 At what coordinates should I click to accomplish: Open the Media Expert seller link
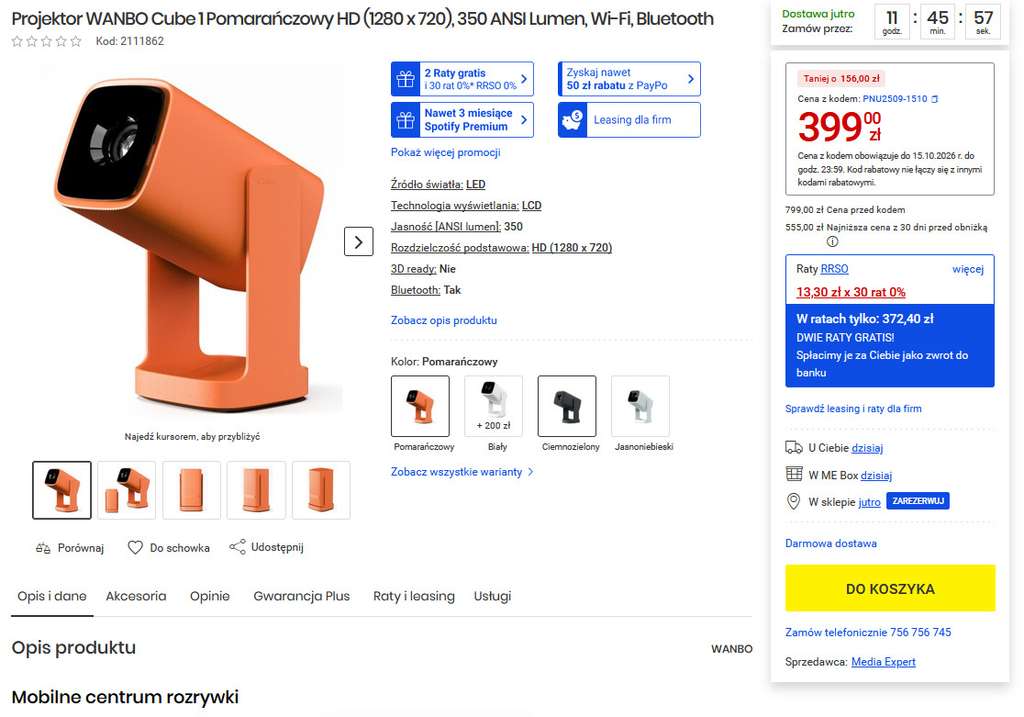click(x=883, y=661)
